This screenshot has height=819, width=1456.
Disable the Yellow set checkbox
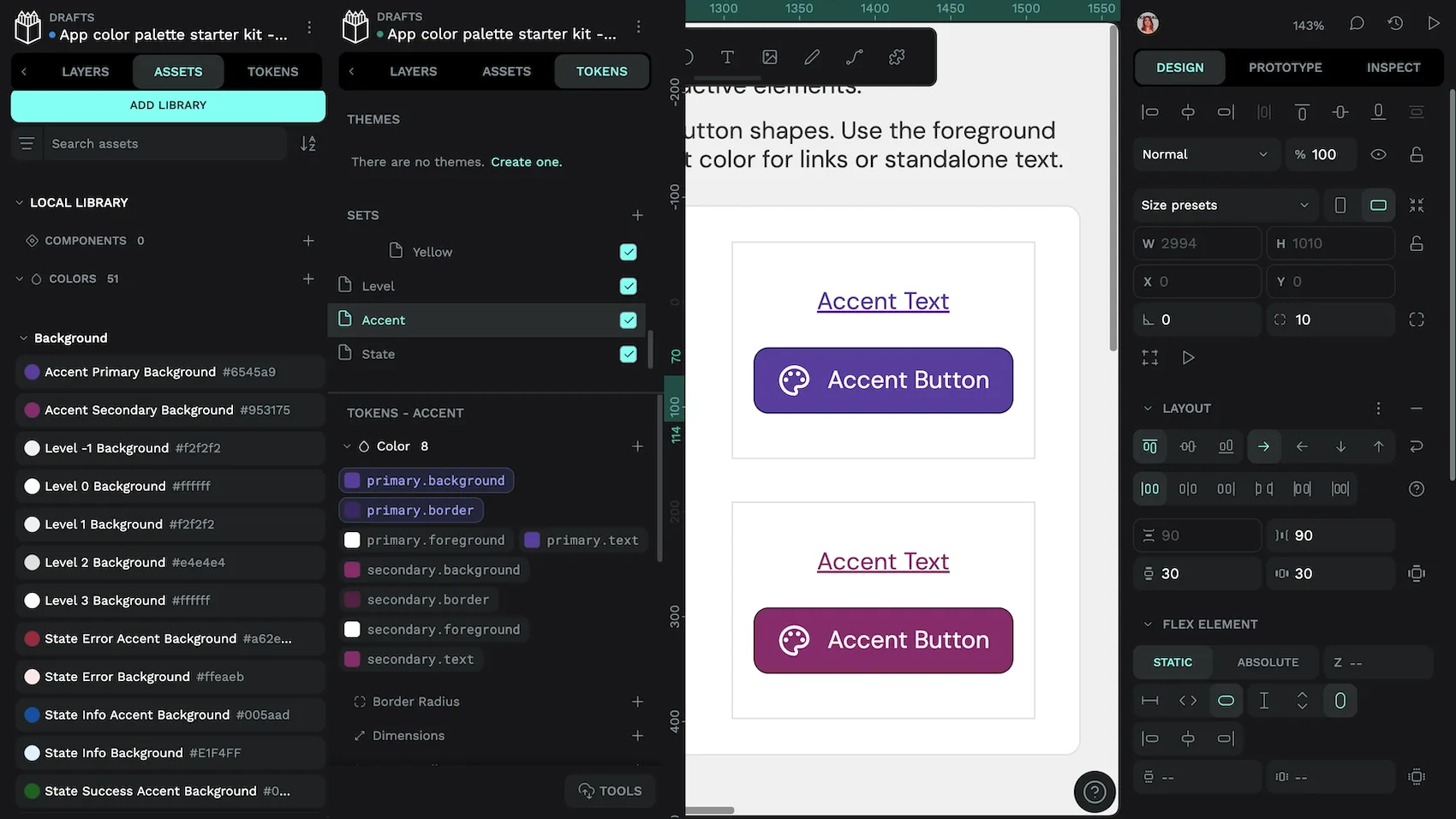pyautogui.click(x=628, y=252)
